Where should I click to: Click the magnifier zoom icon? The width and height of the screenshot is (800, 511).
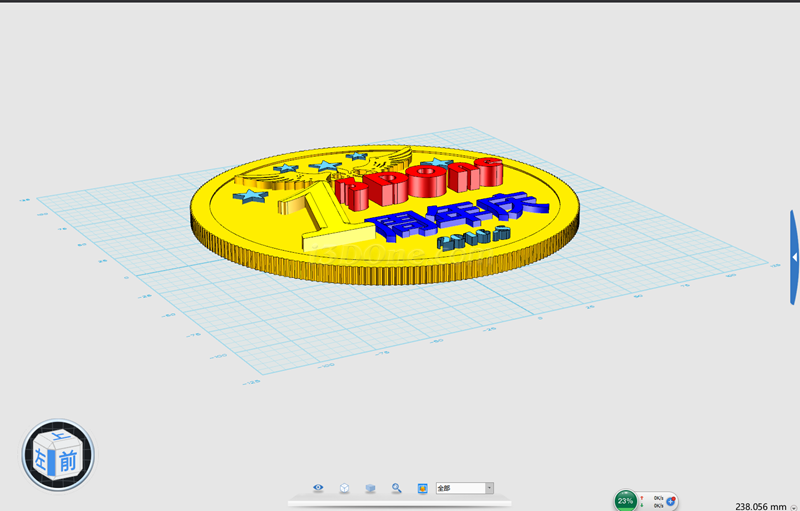[x=396, y=488]
